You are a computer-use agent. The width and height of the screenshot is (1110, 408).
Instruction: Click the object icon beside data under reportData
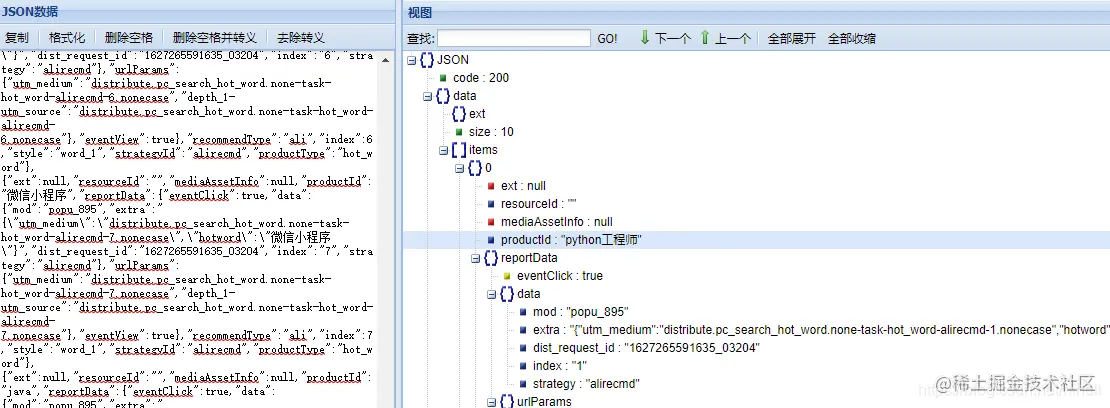click(x=508, y=294)
